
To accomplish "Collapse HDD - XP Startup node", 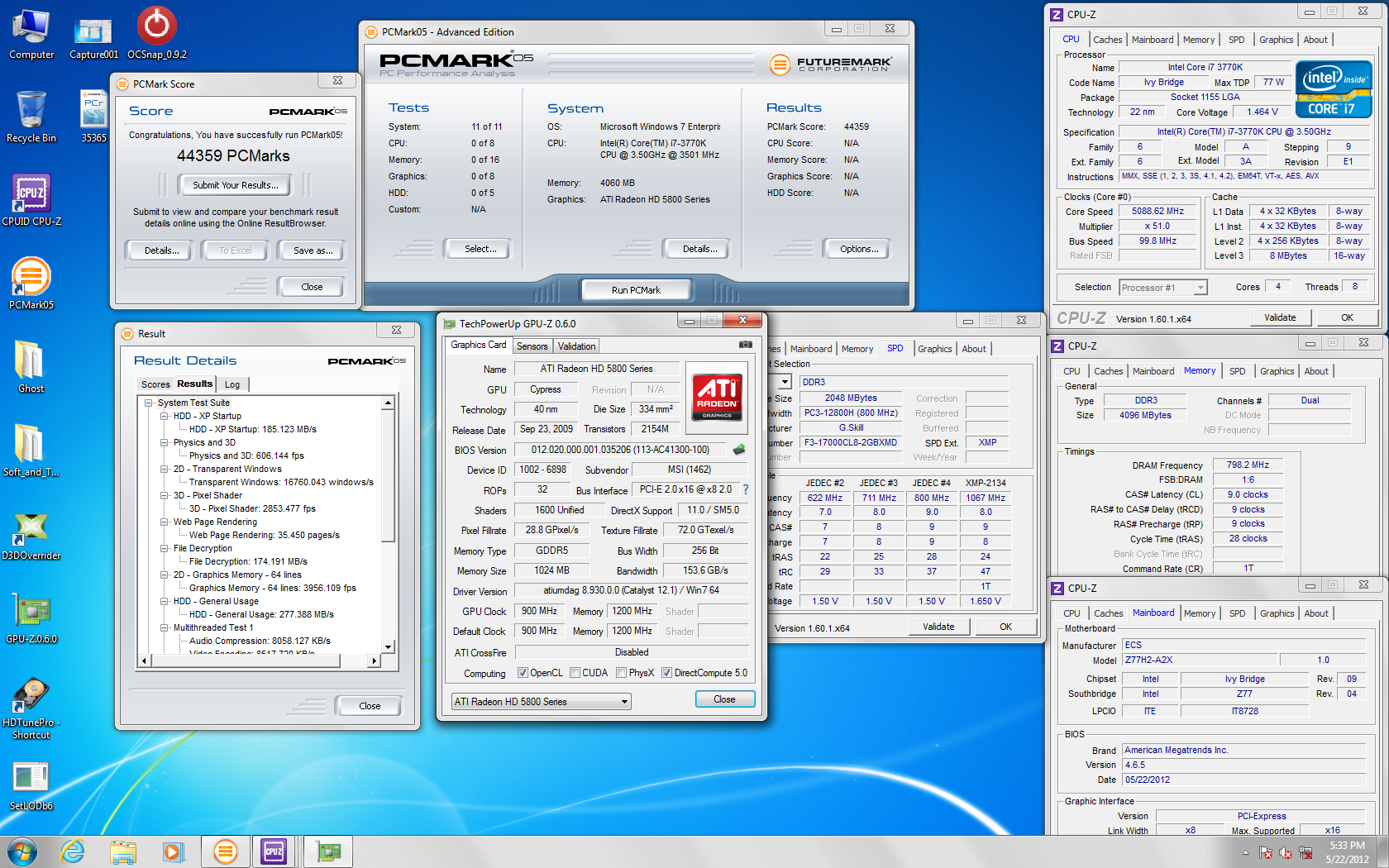I will coord(165,417).
